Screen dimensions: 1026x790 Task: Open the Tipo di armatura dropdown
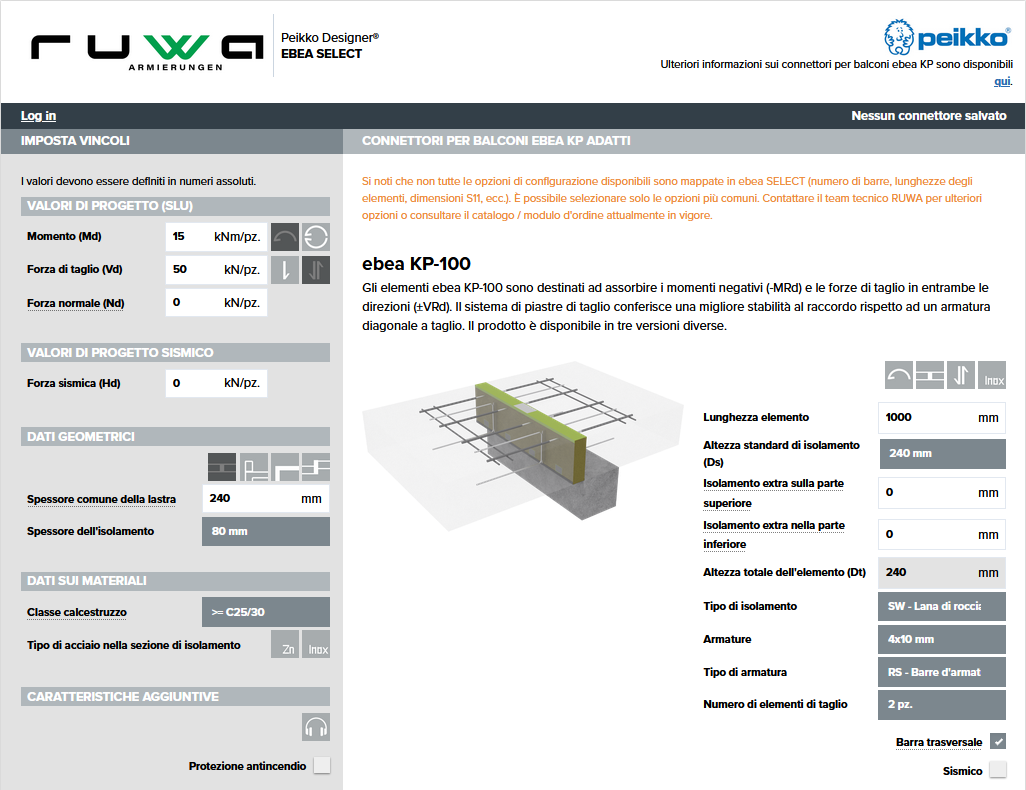(942, 672)
